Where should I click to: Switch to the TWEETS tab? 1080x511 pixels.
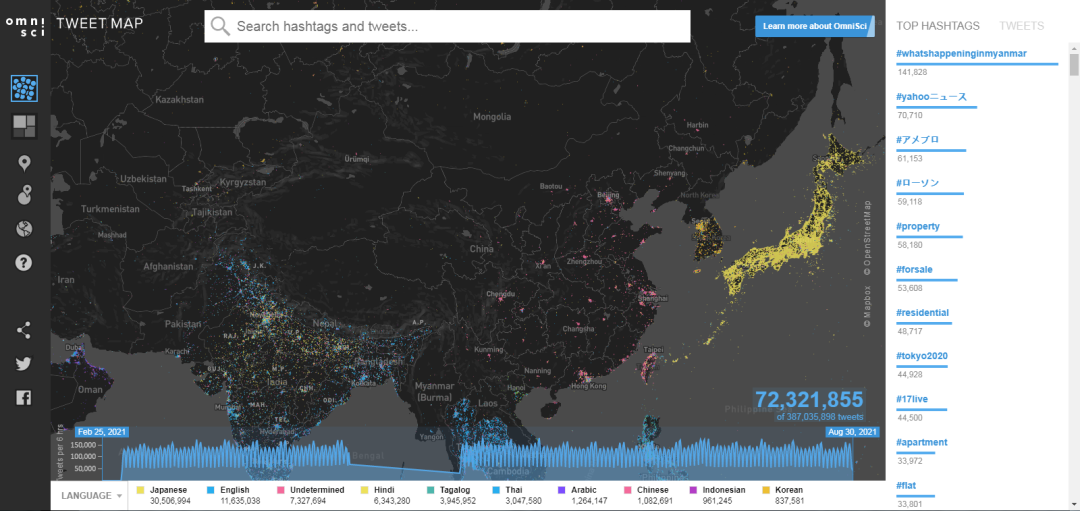(1021, 26)
